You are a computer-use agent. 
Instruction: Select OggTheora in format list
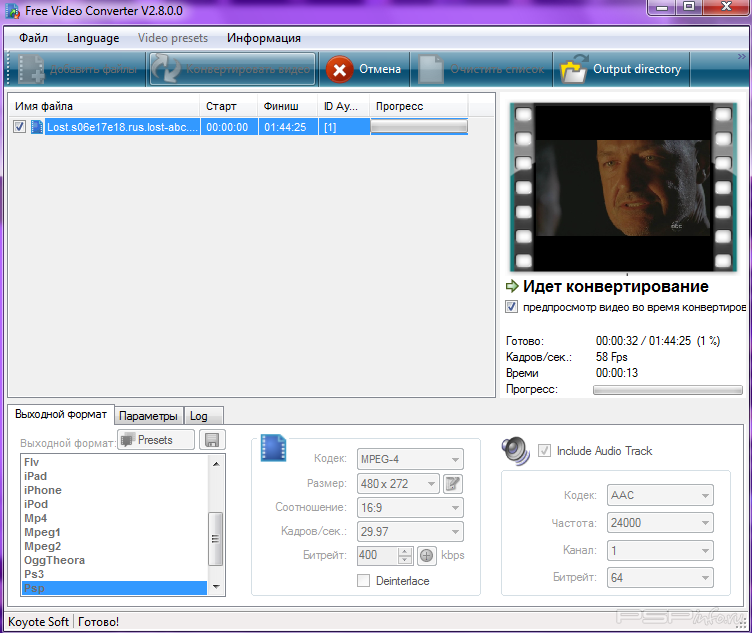(54, 560)
